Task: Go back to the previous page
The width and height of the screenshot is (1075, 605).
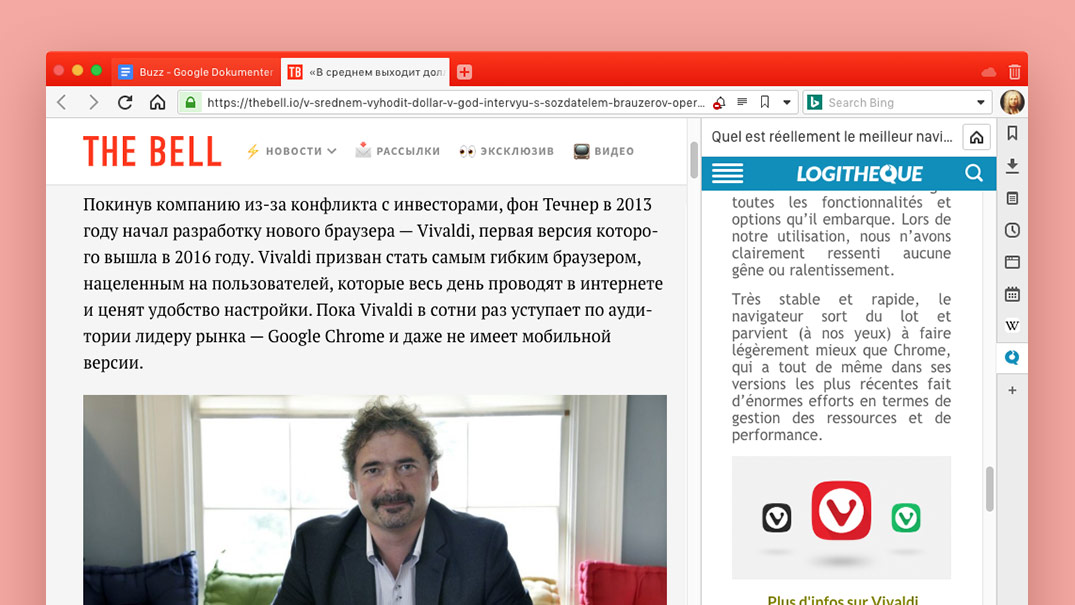Action: coord(62,103)
